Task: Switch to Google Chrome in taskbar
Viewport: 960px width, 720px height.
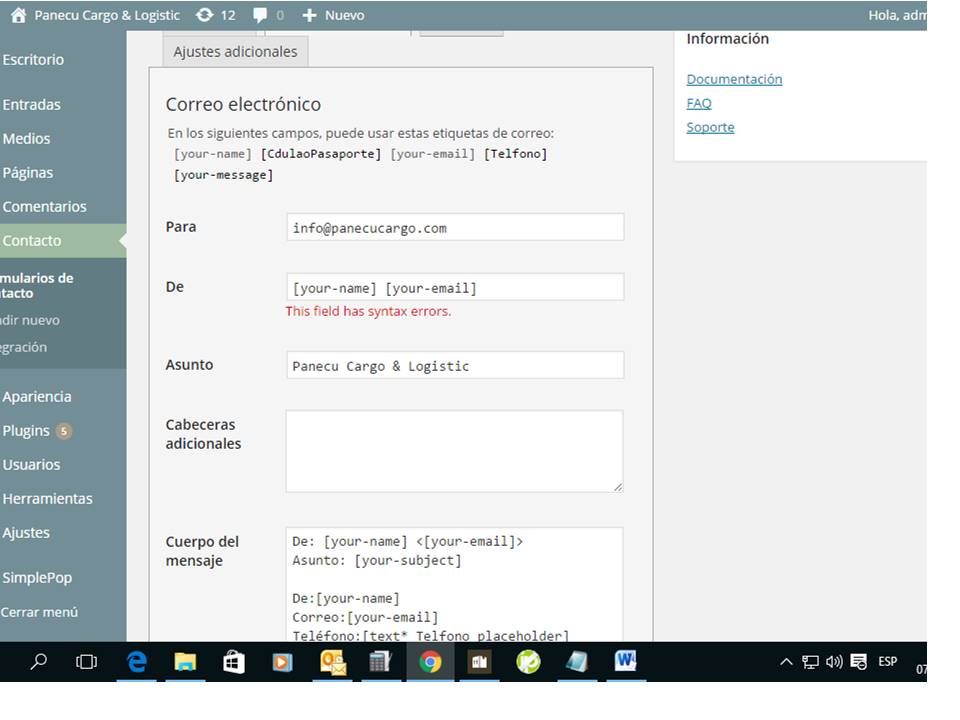Action: click(x=430, y=662)
